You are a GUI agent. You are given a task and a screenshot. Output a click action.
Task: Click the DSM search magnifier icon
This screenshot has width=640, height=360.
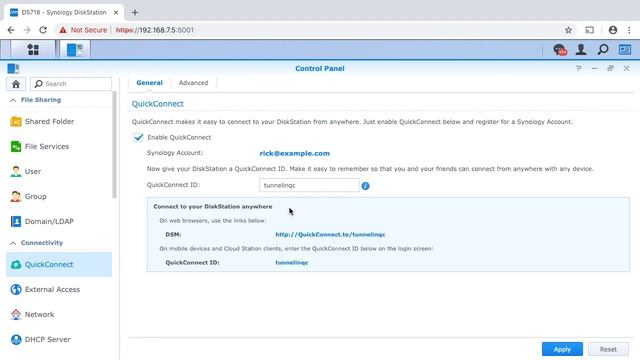tap(603, 50)
